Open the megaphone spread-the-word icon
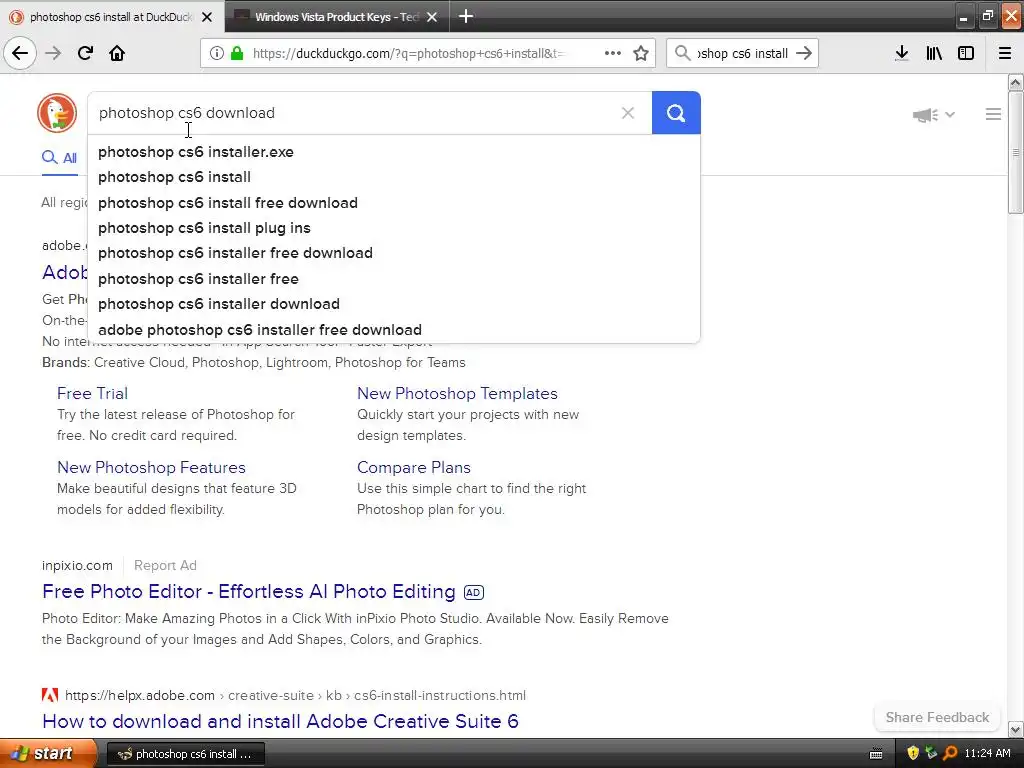The height and width of the screenshot is (768, 1024). coord(925,115)
